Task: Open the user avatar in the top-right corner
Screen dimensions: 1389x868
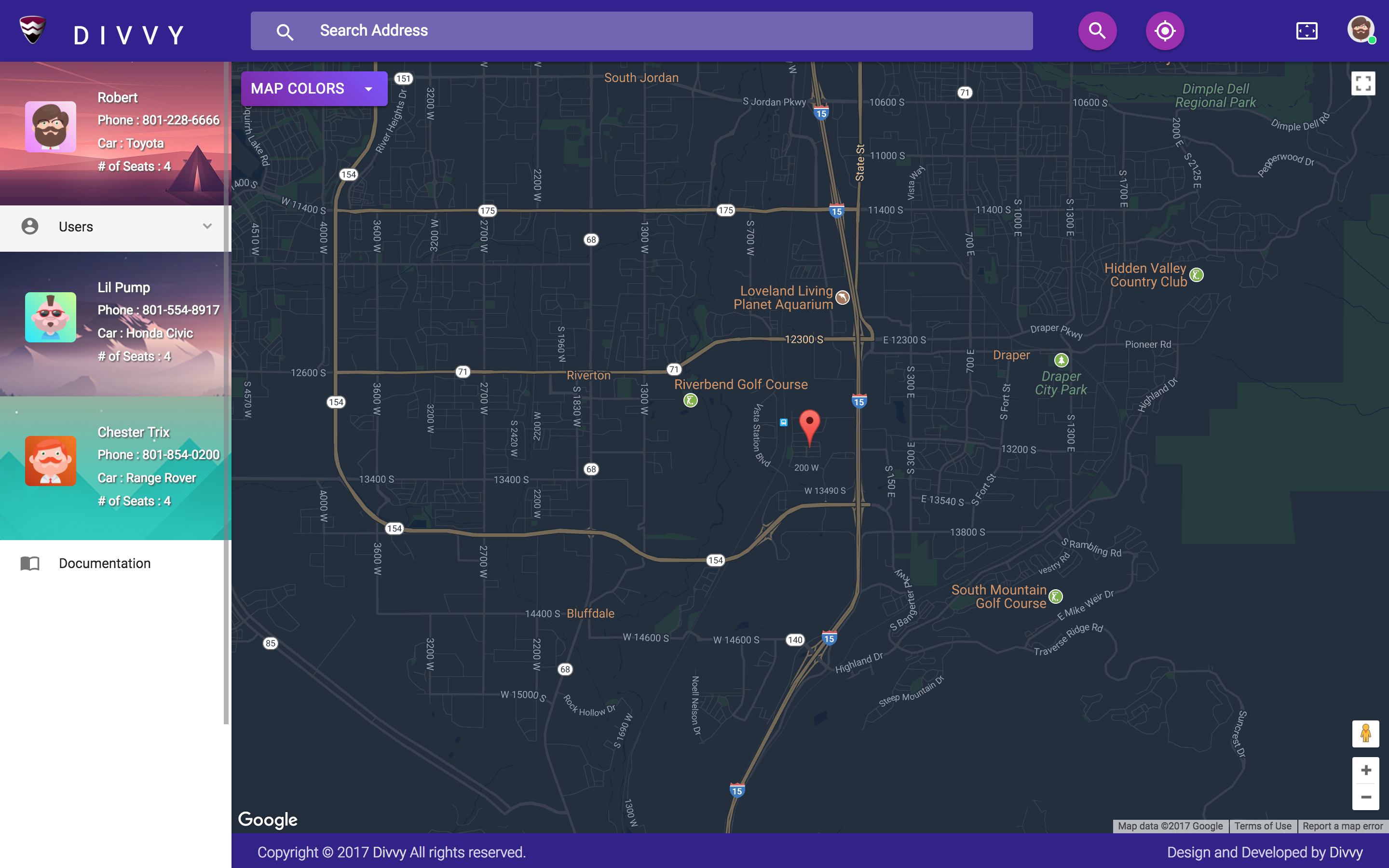Action: click(x=1360, y=29)
